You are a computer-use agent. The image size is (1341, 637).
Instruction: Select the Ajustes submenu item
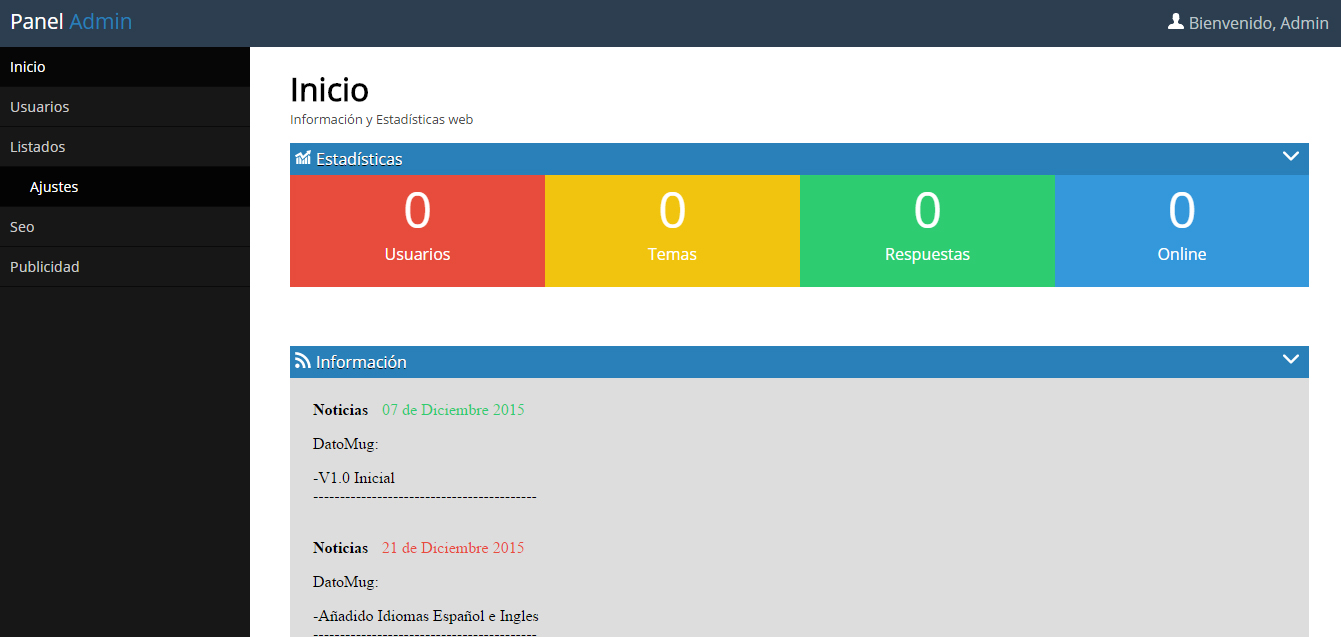tap(54, 187)
